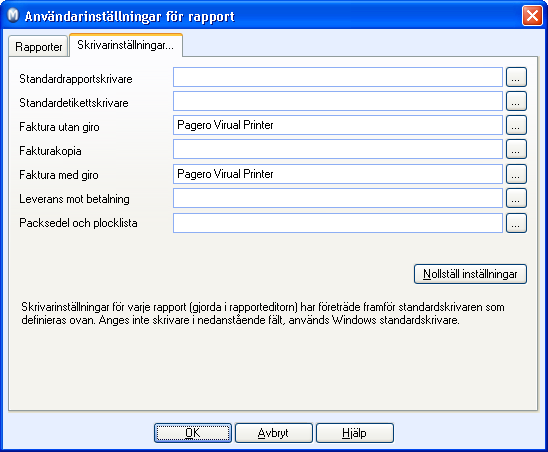This screenshot has height=452, width=548.
Task: Focus the Standardetikettskrivare text field
Action: click(x=338, y=101)
